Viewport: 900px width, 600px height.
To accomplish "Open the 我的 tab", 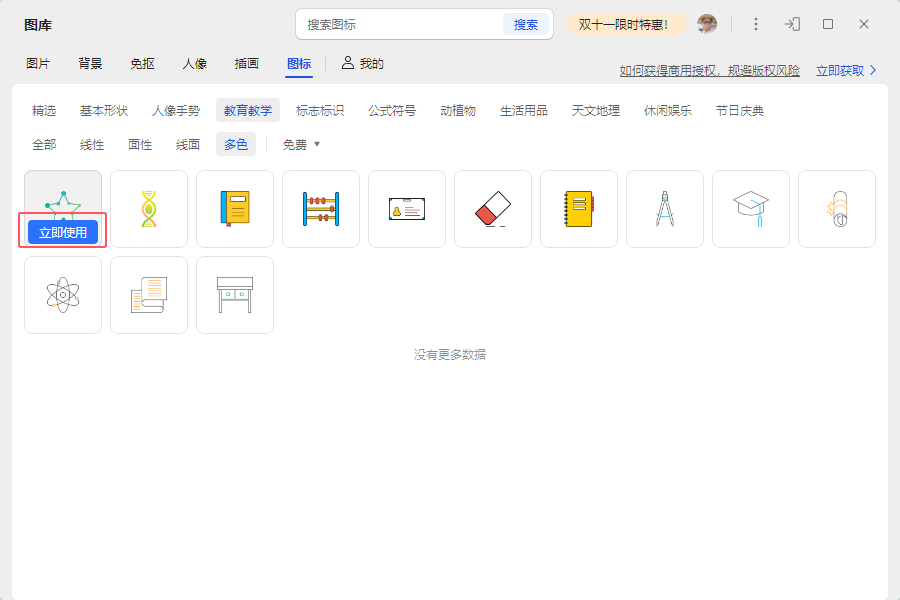I will [363, 64].
